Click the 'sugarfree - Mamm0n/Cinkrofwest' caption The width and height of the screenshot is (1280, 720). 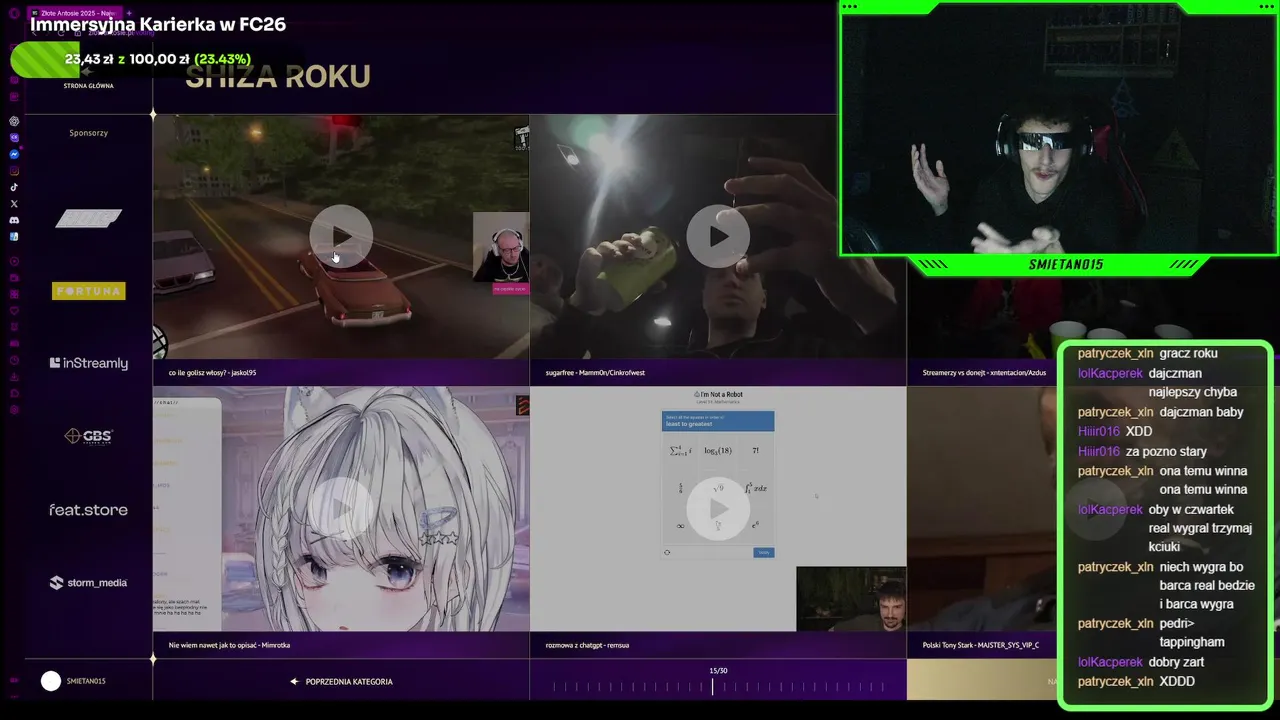point(595,373)
